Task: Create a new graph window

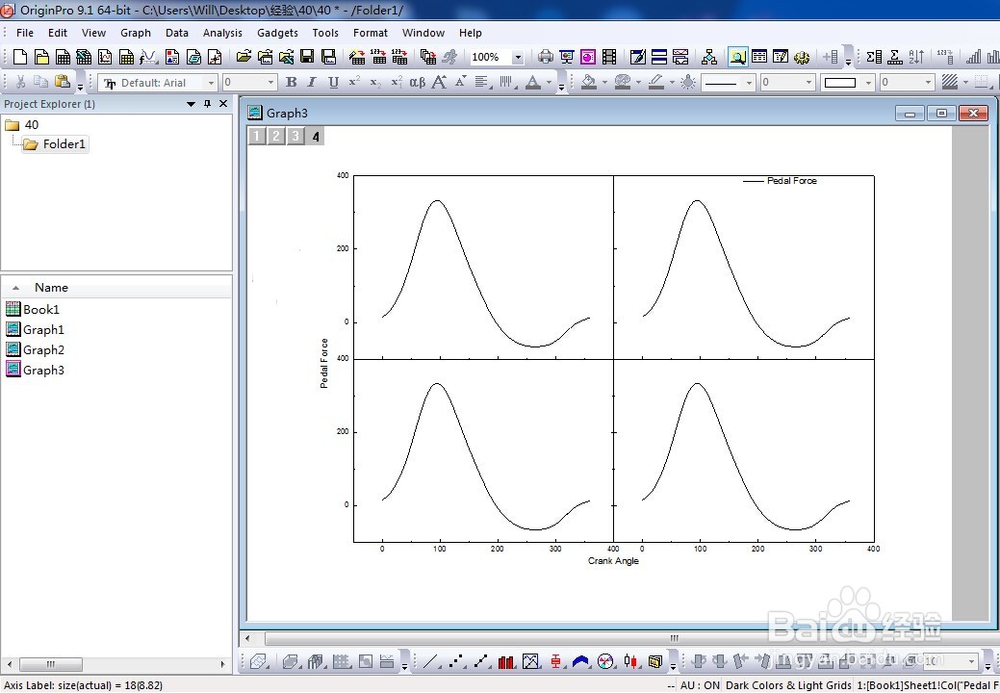Action: click(105, 57)
